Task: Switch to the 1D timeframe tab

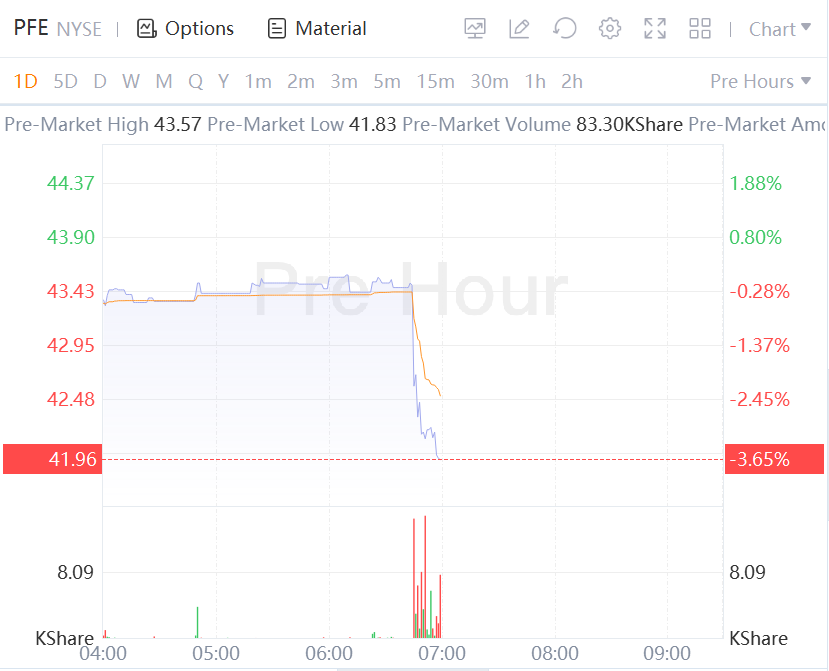Action: coord(25,81)
